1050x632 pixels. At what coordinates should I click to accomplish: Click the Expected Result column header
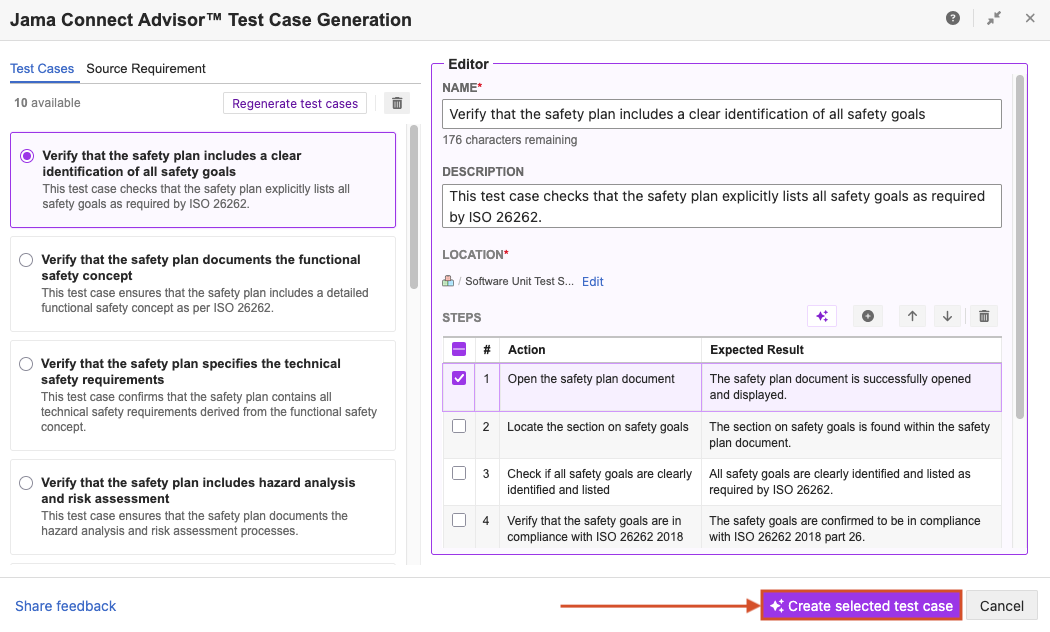click(x=851, y=349)
